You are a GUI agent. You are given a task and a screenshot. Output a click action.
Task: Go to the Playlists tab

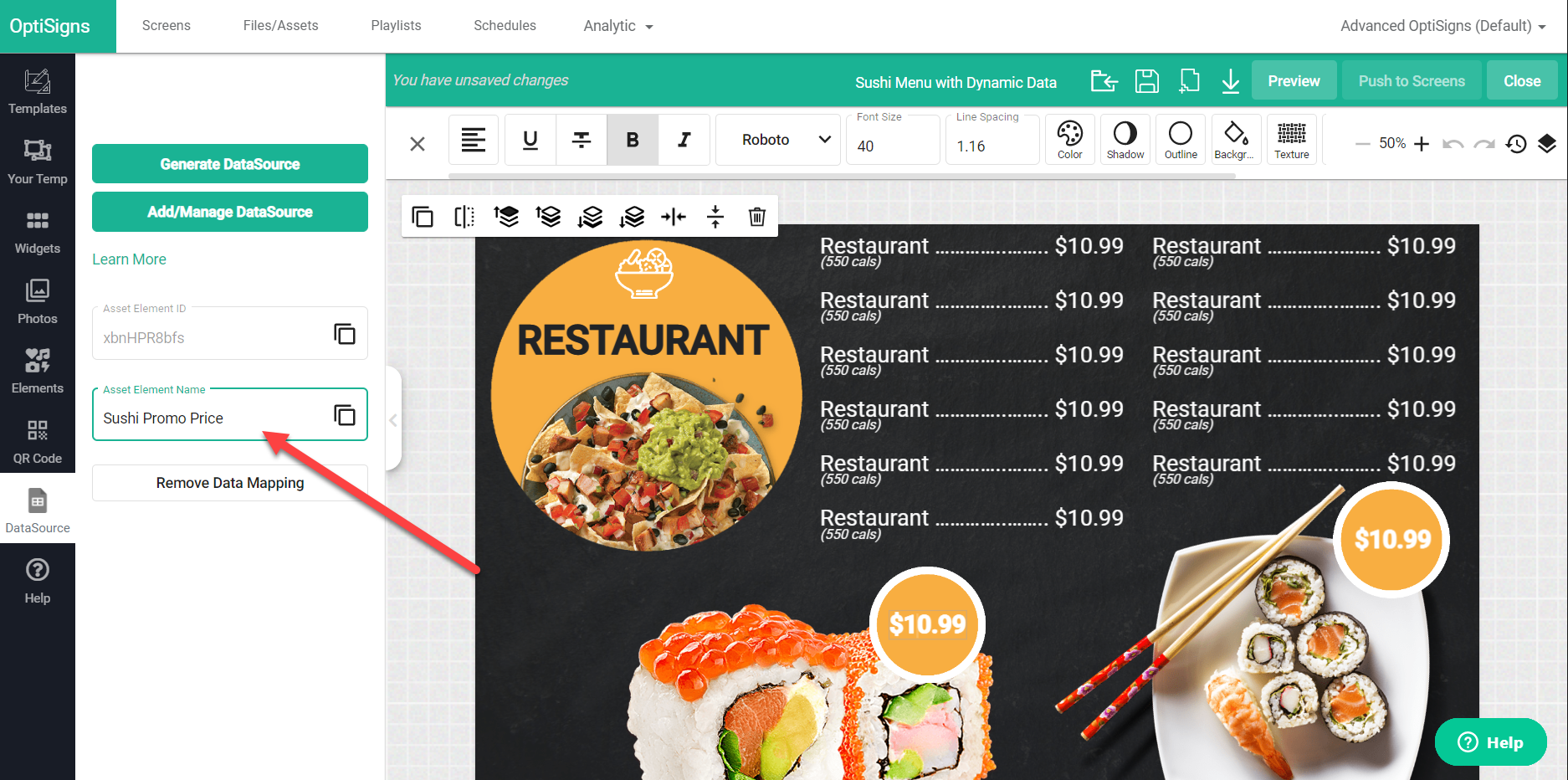396,26
